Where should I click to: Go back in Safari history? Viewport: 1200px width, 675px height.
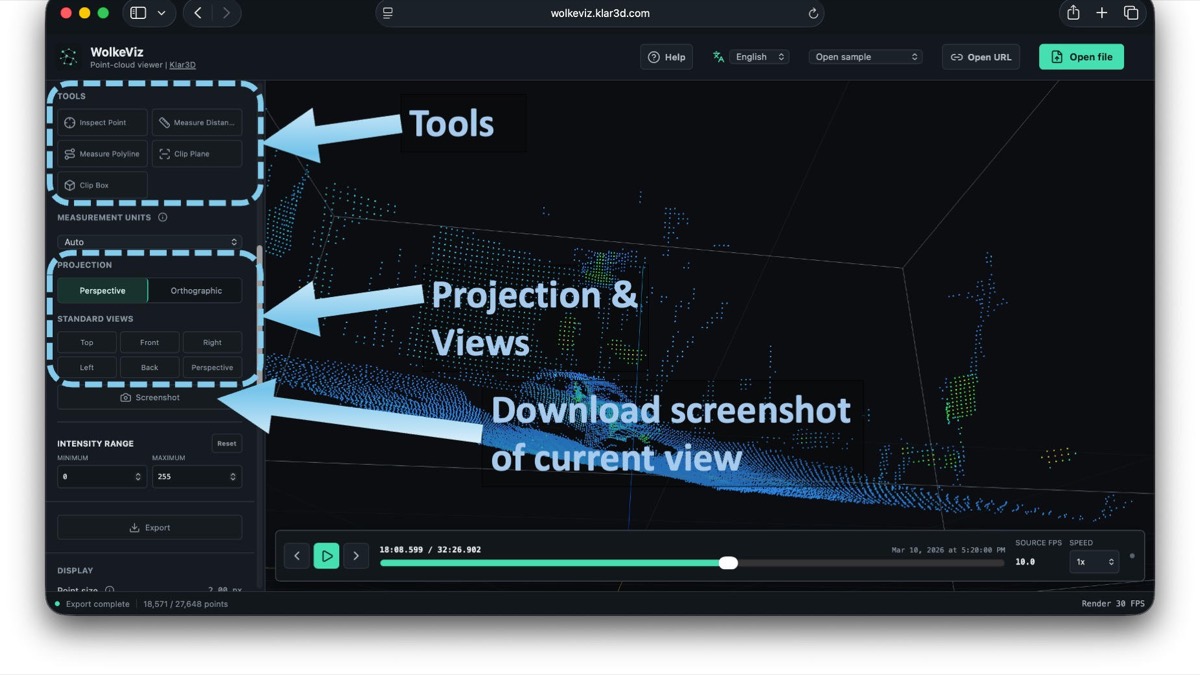198,13
